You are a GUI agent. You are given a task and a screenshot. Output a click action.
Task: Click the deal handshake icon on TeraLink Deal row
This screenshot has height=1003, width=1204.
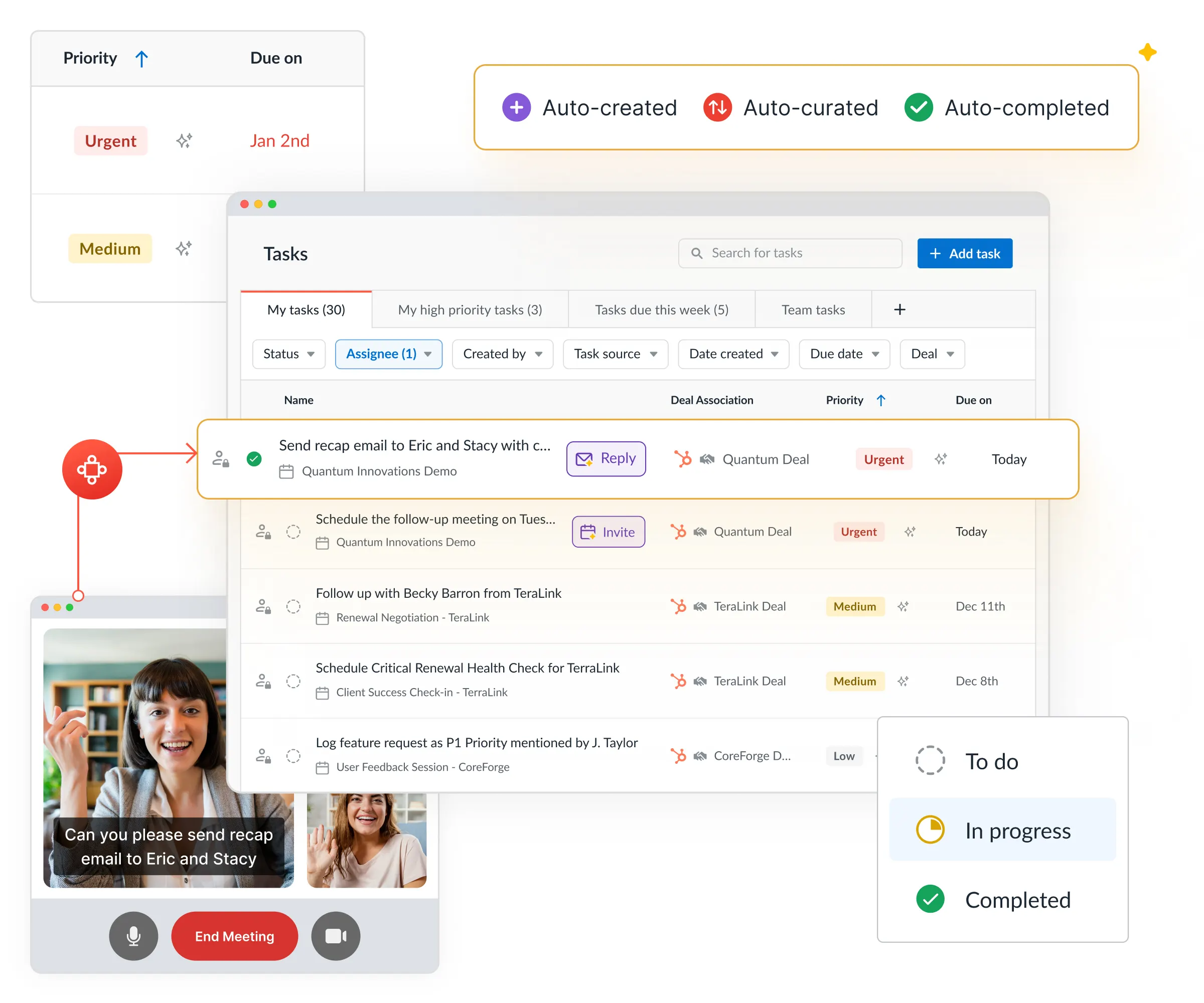tap(701, 606)
